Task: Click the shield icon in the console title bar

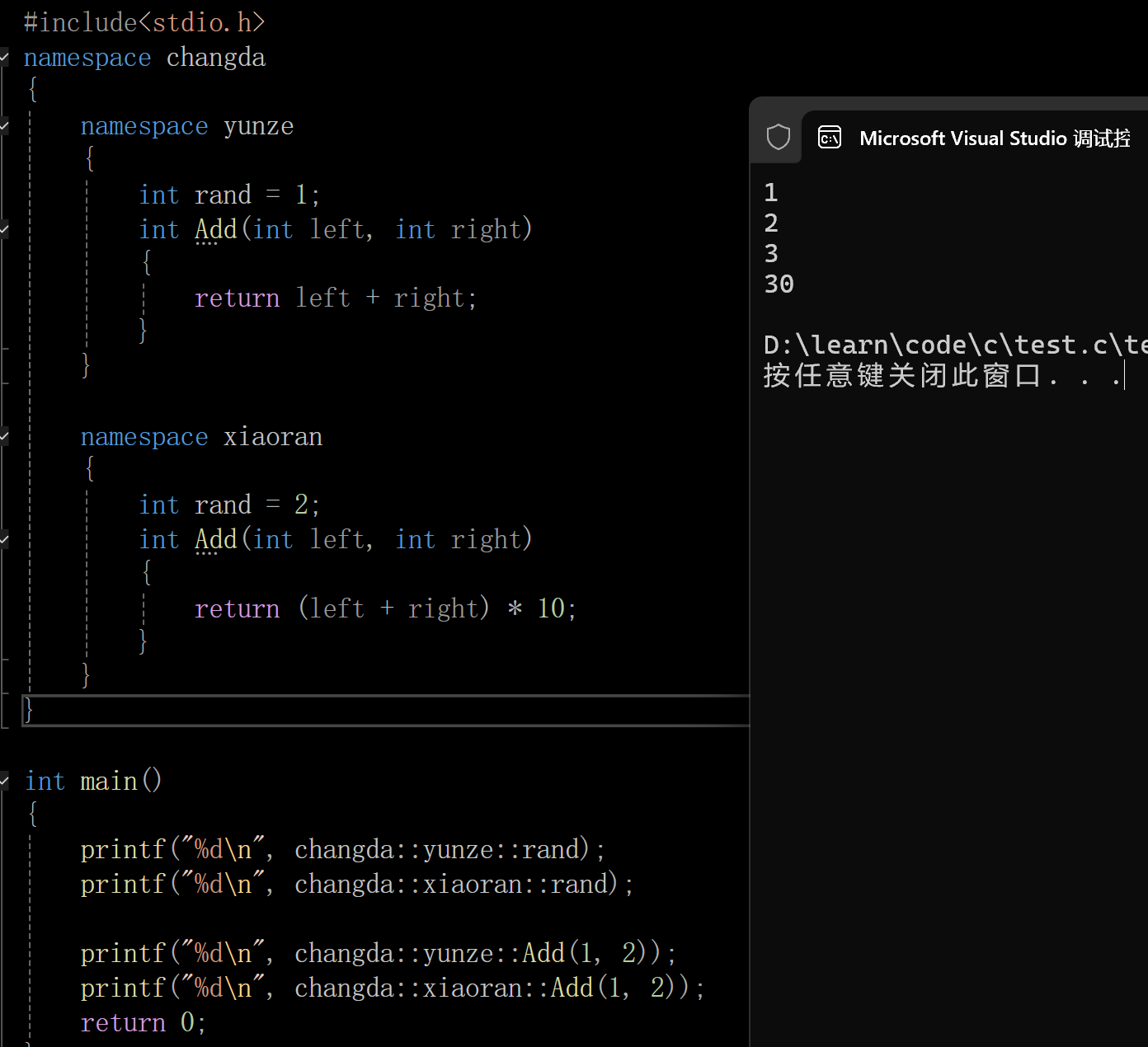Action: coord(778,138)
